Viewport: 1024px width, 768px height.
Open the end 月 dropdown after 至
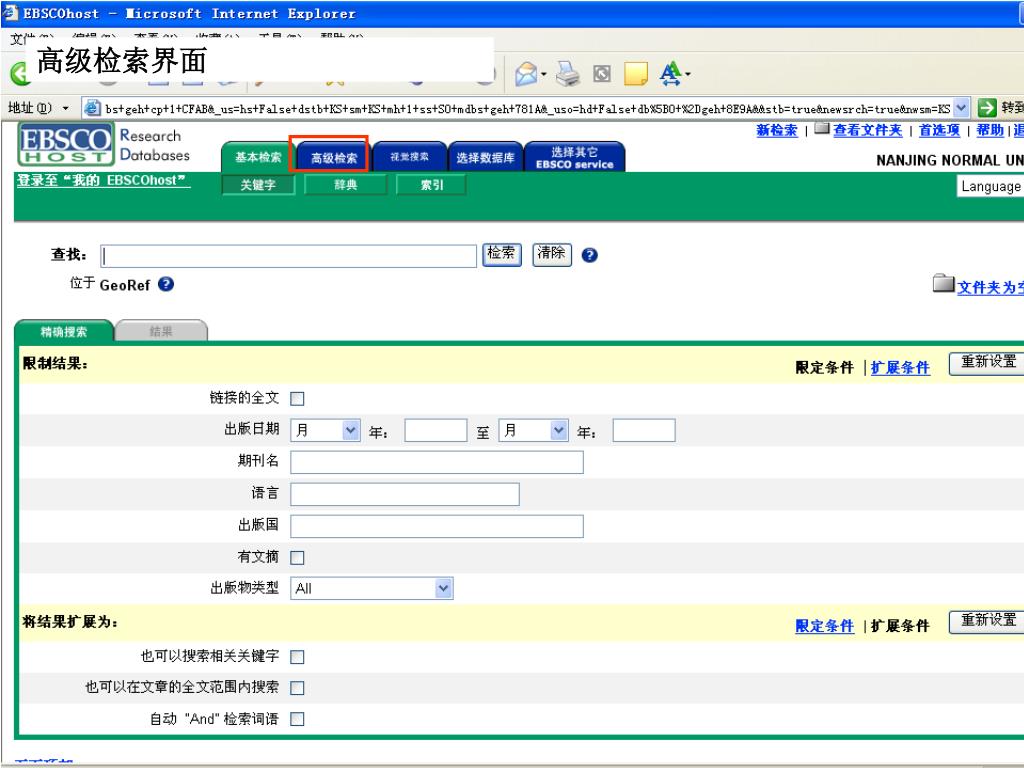533,430
